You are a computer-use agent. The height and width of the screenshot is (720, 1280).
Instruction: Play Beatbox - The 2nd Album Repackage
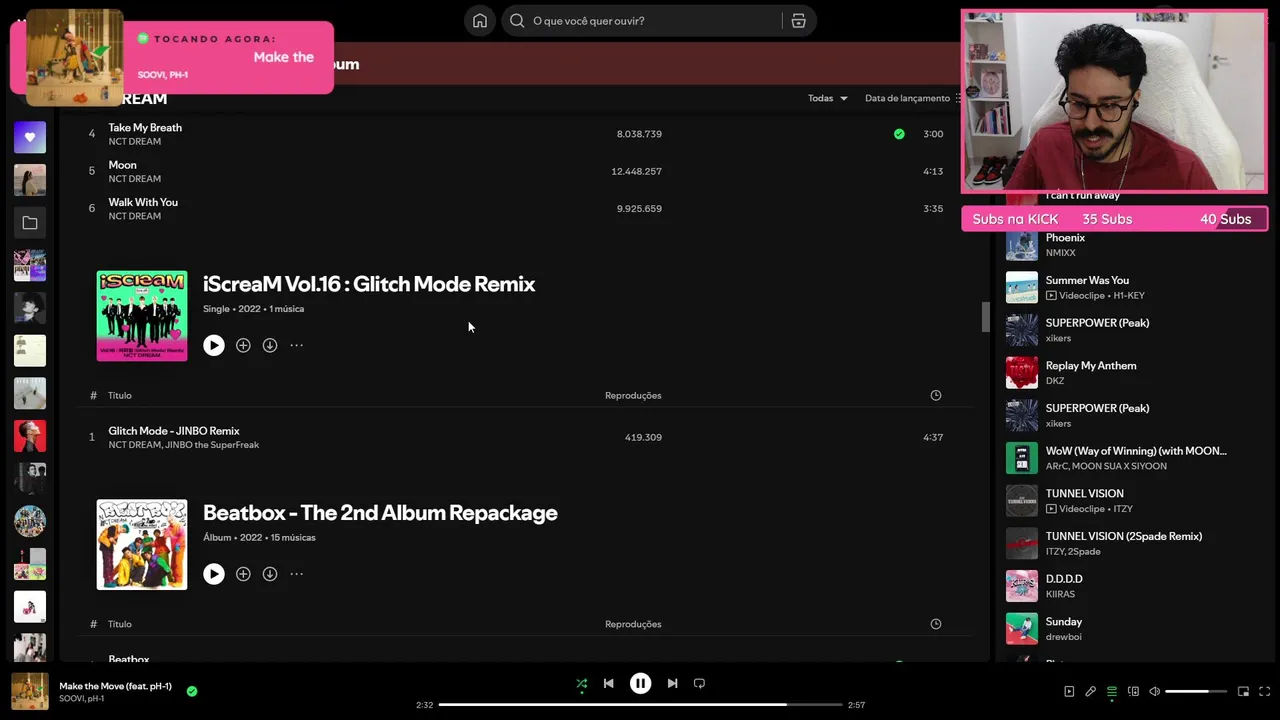pyautogui.click(x=214, y=574)
